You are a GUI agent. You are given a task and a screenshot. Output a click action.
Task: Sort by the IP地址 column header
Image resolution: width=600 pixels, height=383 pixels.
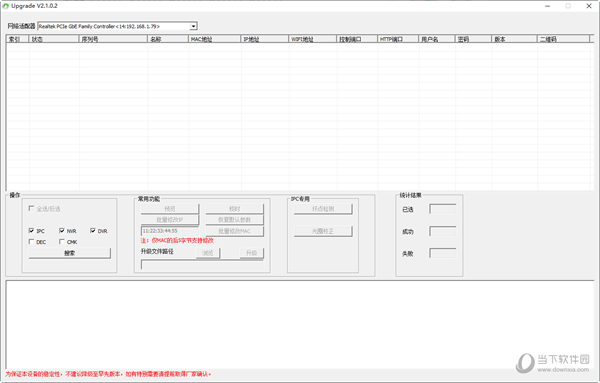(x=265, y=39)
